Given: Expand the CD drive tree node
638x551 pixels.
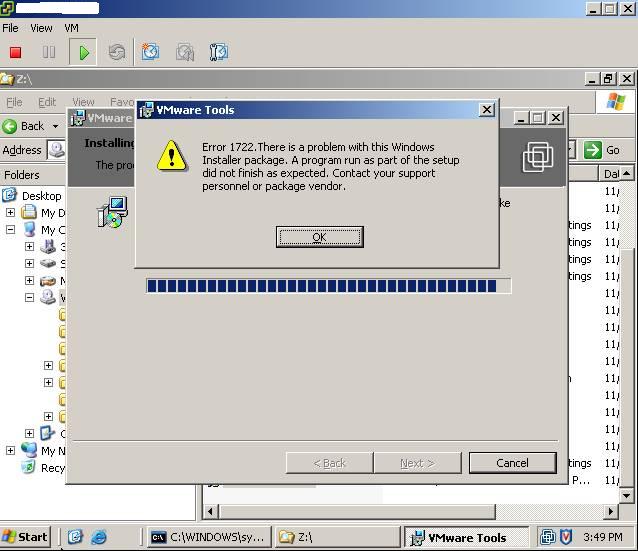Looking at the screenshot, I should coord(29,280).
